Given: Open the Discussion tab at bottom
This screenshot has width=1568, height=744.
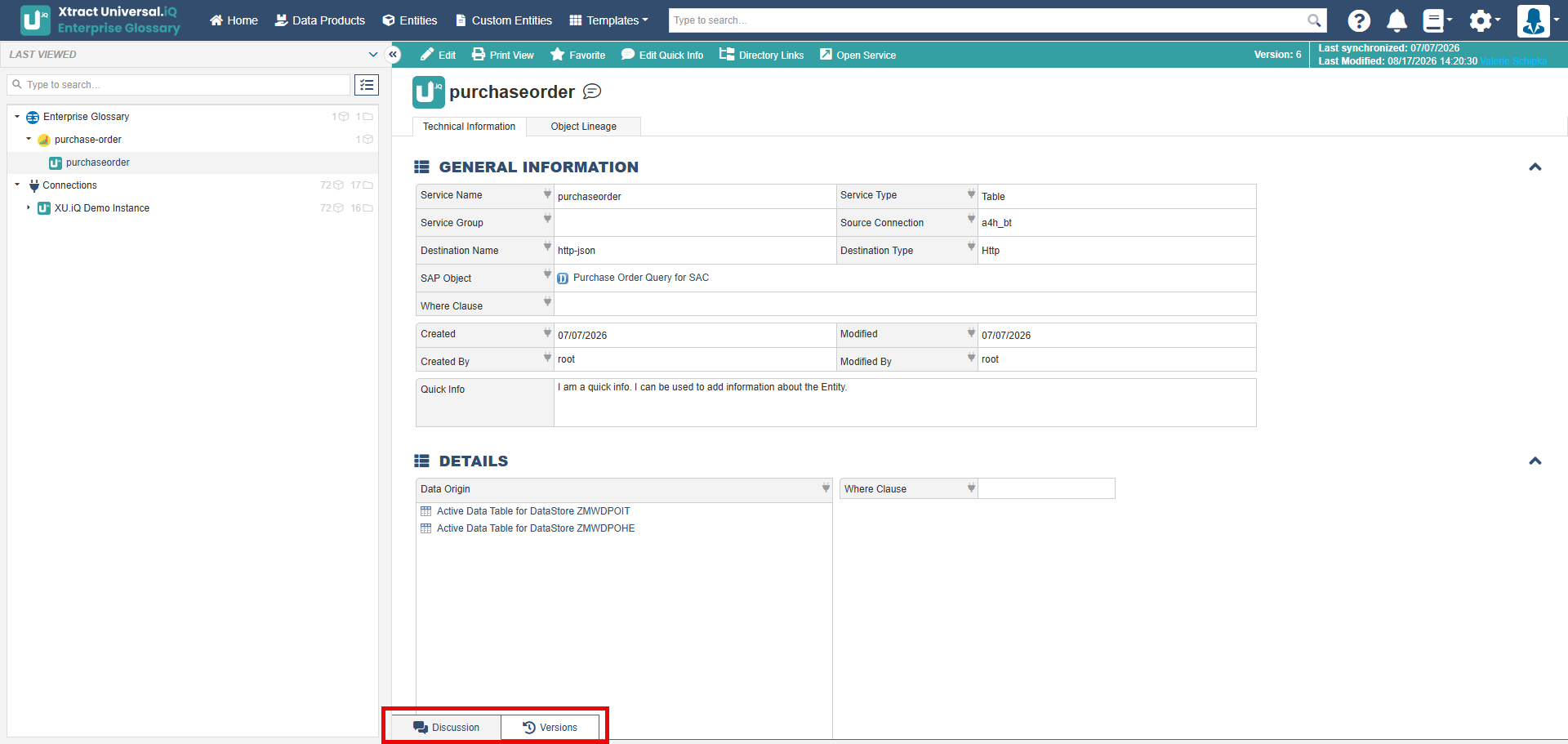Looking at the screenshot, I should click(446, 727).
